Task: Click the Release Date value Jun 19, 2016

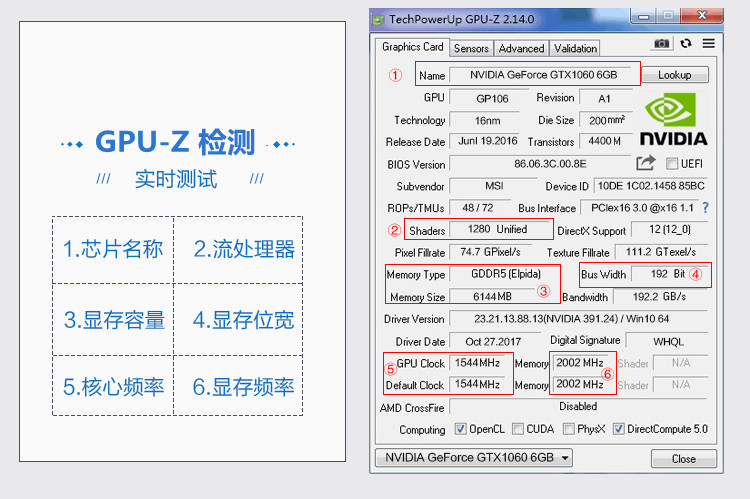Action: point(485,141)
